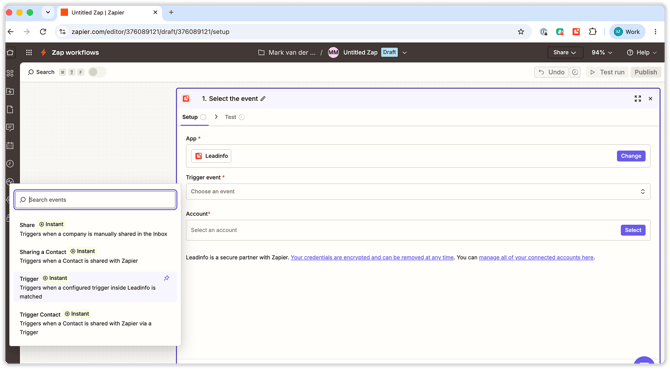Open the Zaps folder sidebar icon
The height and width of the screenshot is (369, 670).
click(10, 91)
